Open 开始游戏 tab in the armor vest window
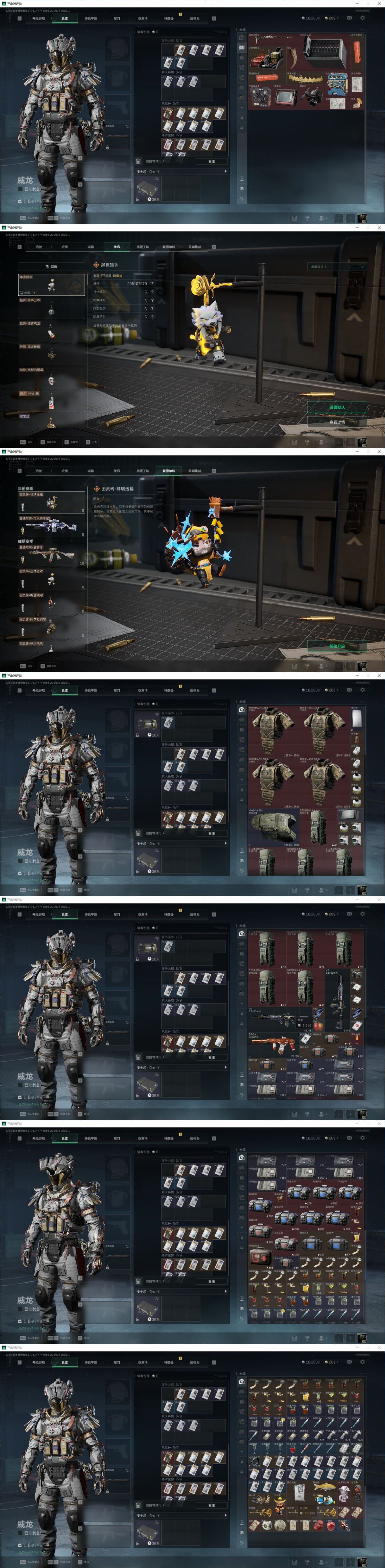Image resolution: width=385 pixels, height=1568 pixels. click(38, 690)
